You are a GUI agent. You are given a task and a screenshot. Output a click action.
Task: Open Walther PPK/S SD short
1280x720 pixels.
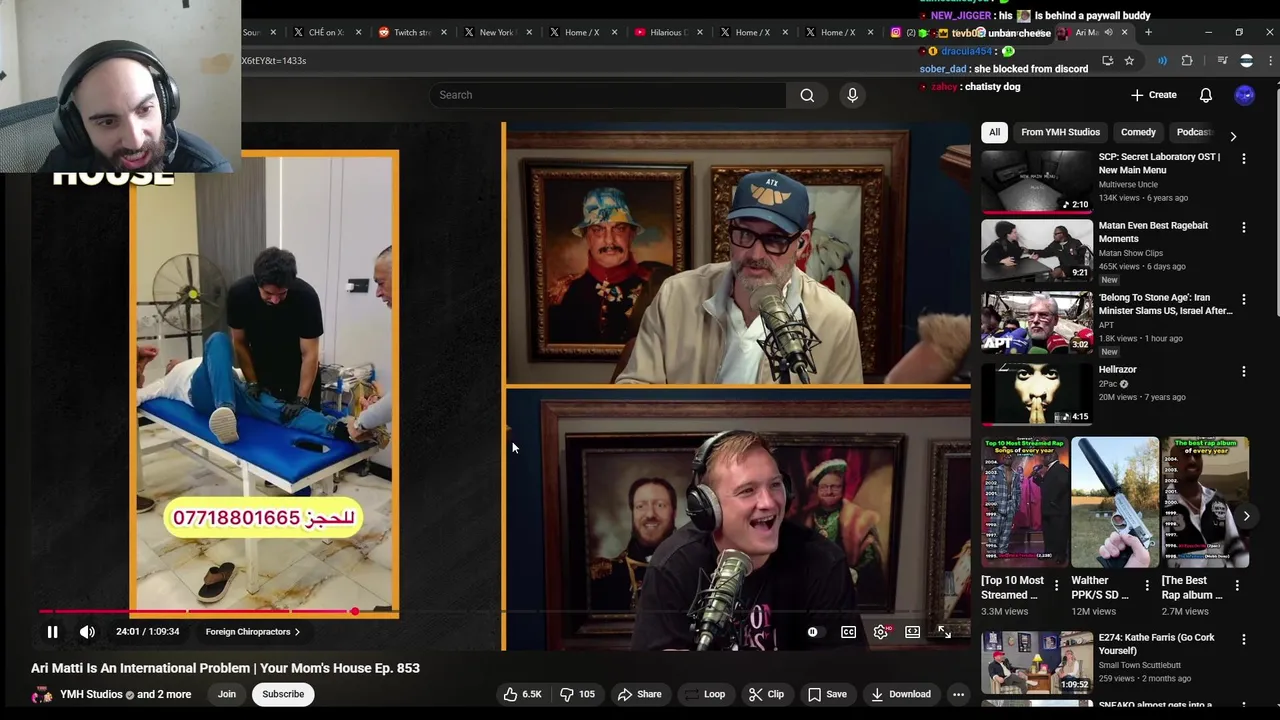pos(1115,502)
